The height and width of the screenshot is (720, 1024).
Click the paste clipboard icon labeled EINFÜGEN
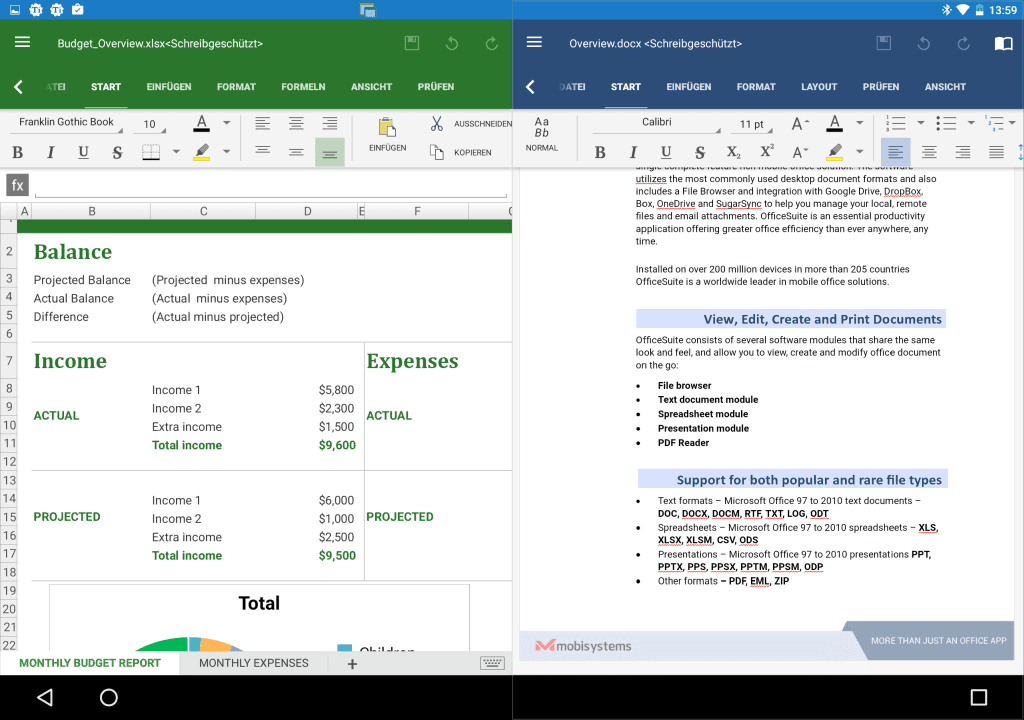pyautogui.click(x=387, y=127)
